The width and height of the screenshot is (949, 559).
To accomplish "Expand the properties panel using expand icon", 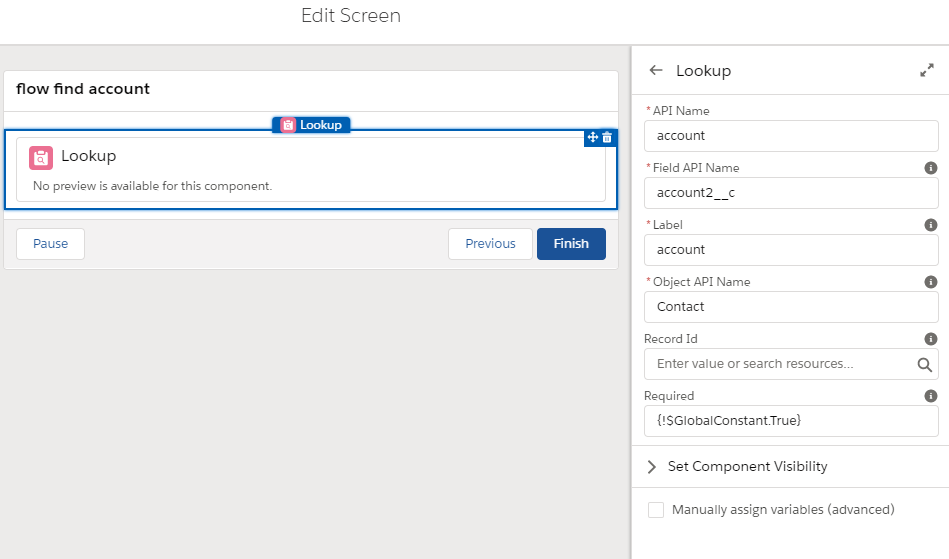I will point(926,71).
